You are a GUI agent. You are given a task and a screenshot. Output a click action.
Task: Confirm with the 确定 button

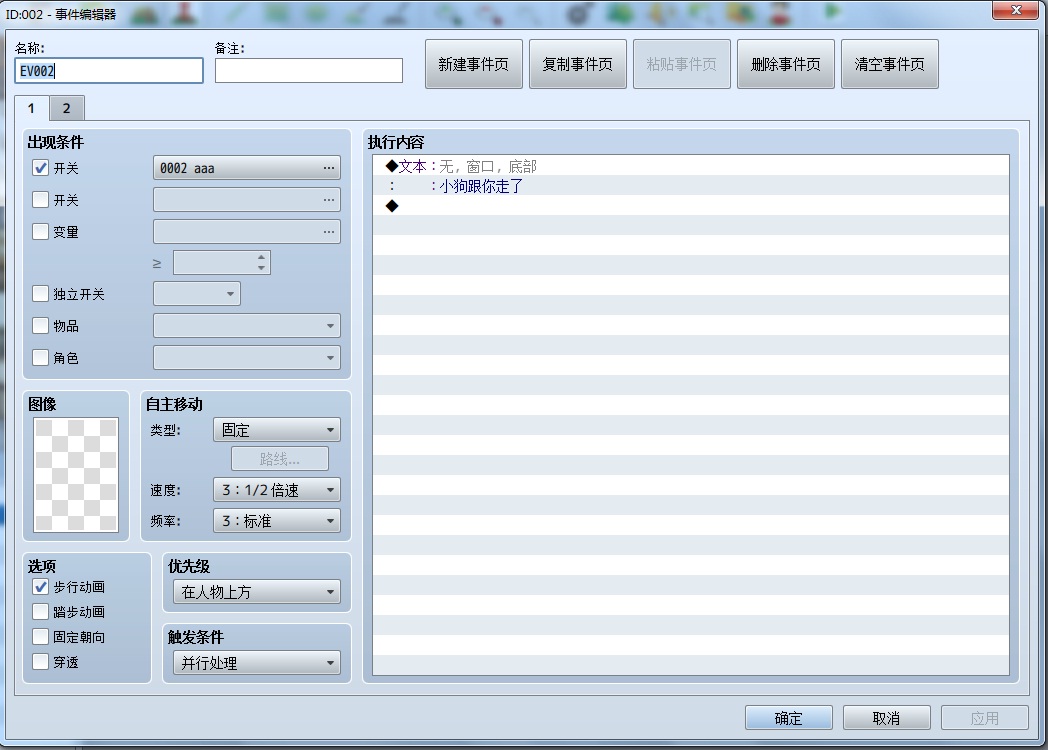click(789, 718)
